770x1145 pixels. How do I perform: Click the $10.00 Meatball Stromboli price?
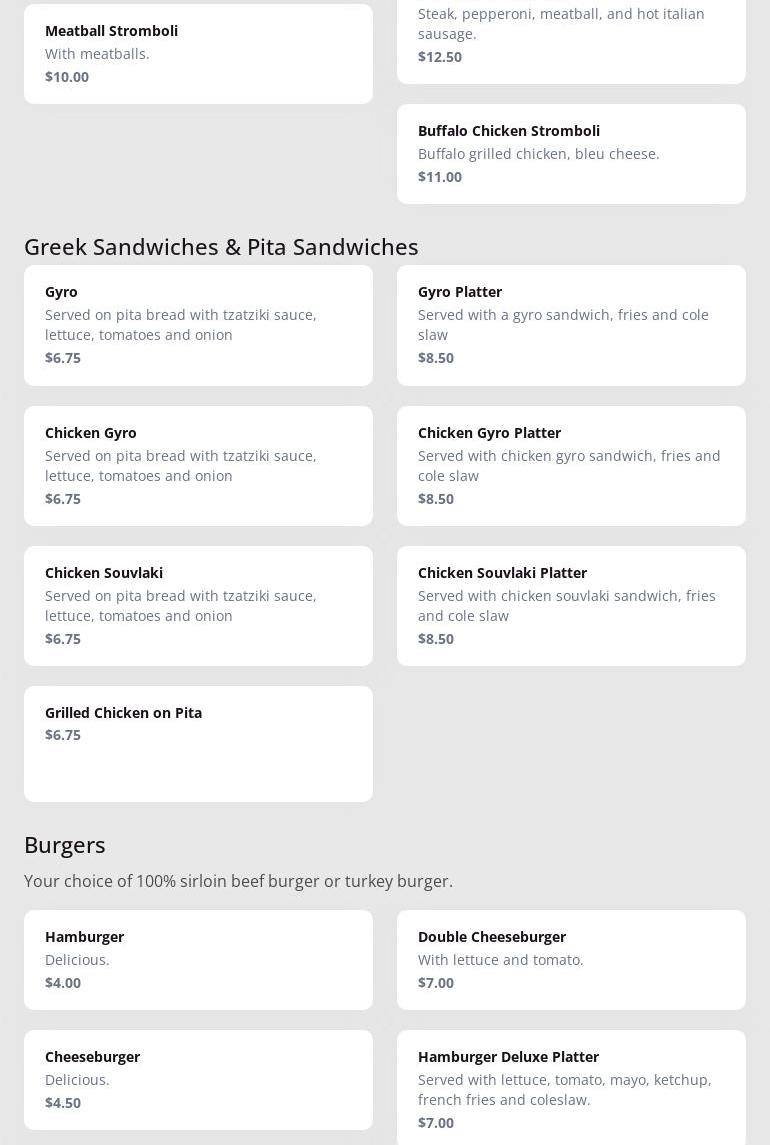click(67, 77)
